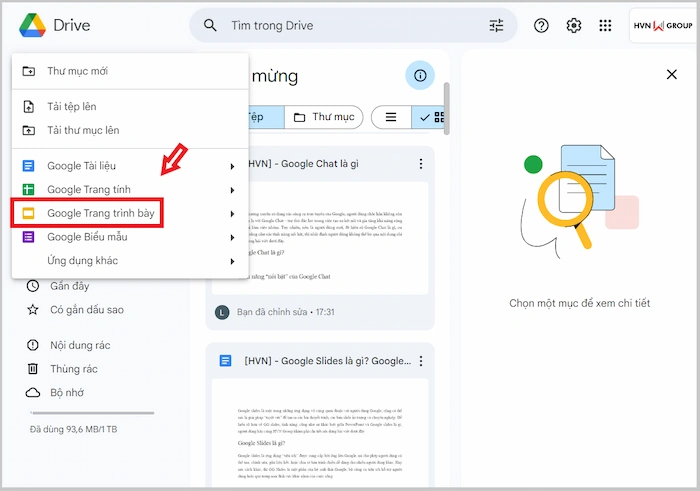
Task: Select Google Biểu mẫu menu item
Action: [130, 237]
